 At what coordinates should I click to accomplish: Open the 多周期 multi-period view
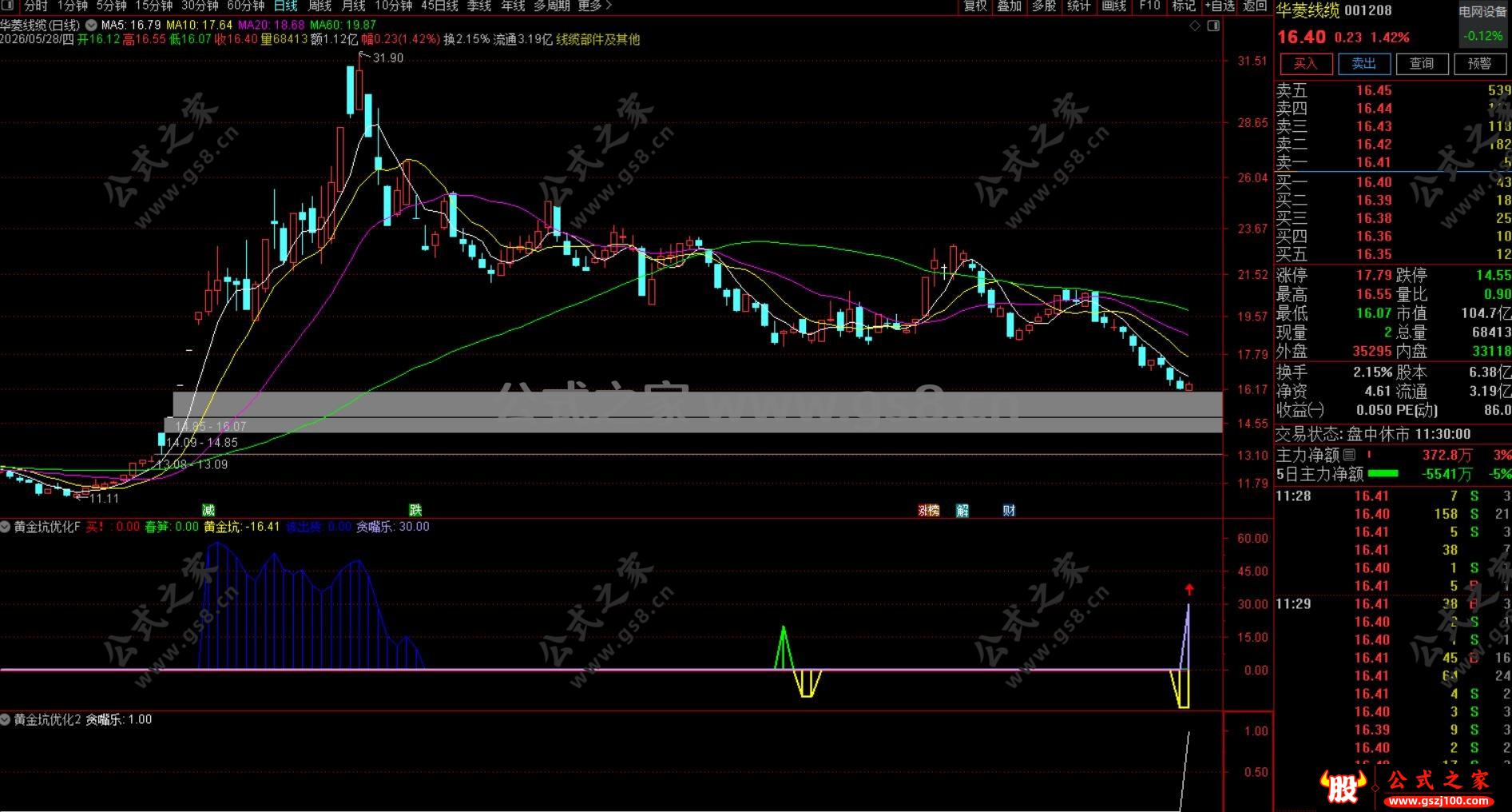pyautogui.click(x=552, y=6)
